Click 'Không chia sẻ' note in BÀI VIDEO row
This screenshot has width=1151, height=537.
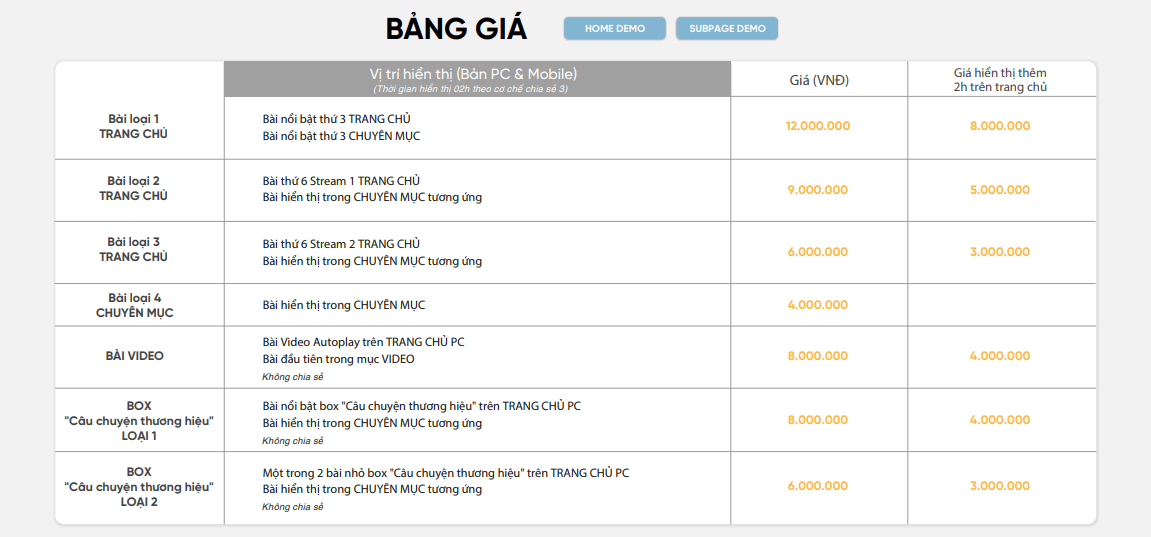pyautogui.click(x=293, y=377)
